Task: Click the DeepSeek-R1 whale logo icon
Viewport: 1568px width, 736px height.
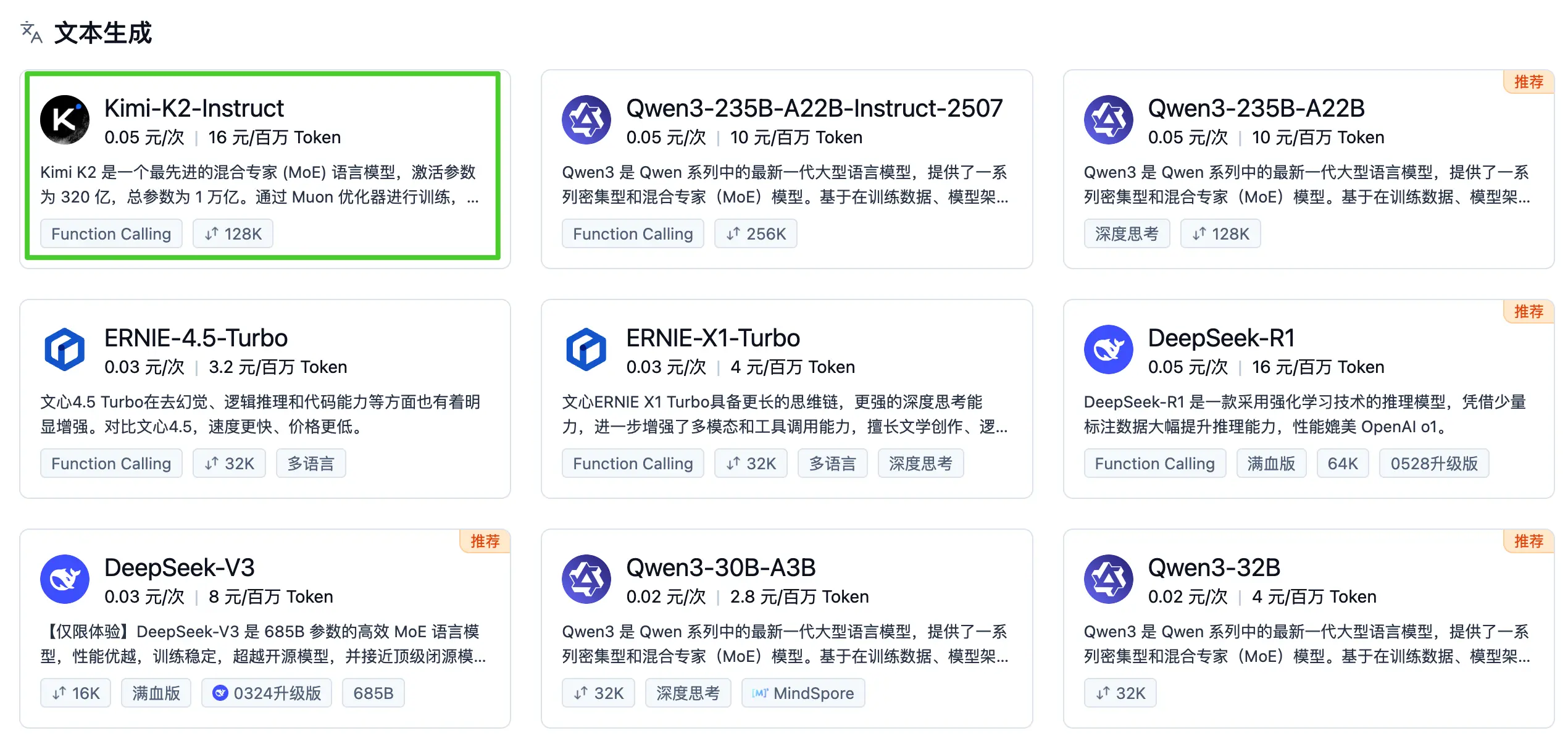Action: pyautogui.click(x=1109, y=349)
